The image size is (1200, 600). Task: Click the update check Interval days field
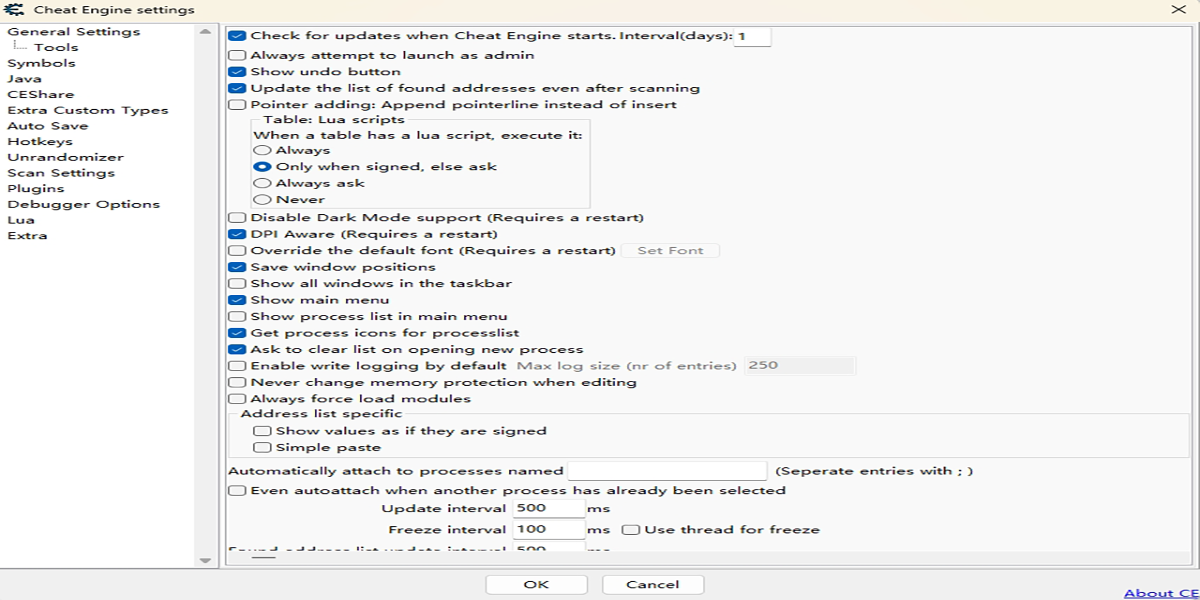click(x=753, y=36)
